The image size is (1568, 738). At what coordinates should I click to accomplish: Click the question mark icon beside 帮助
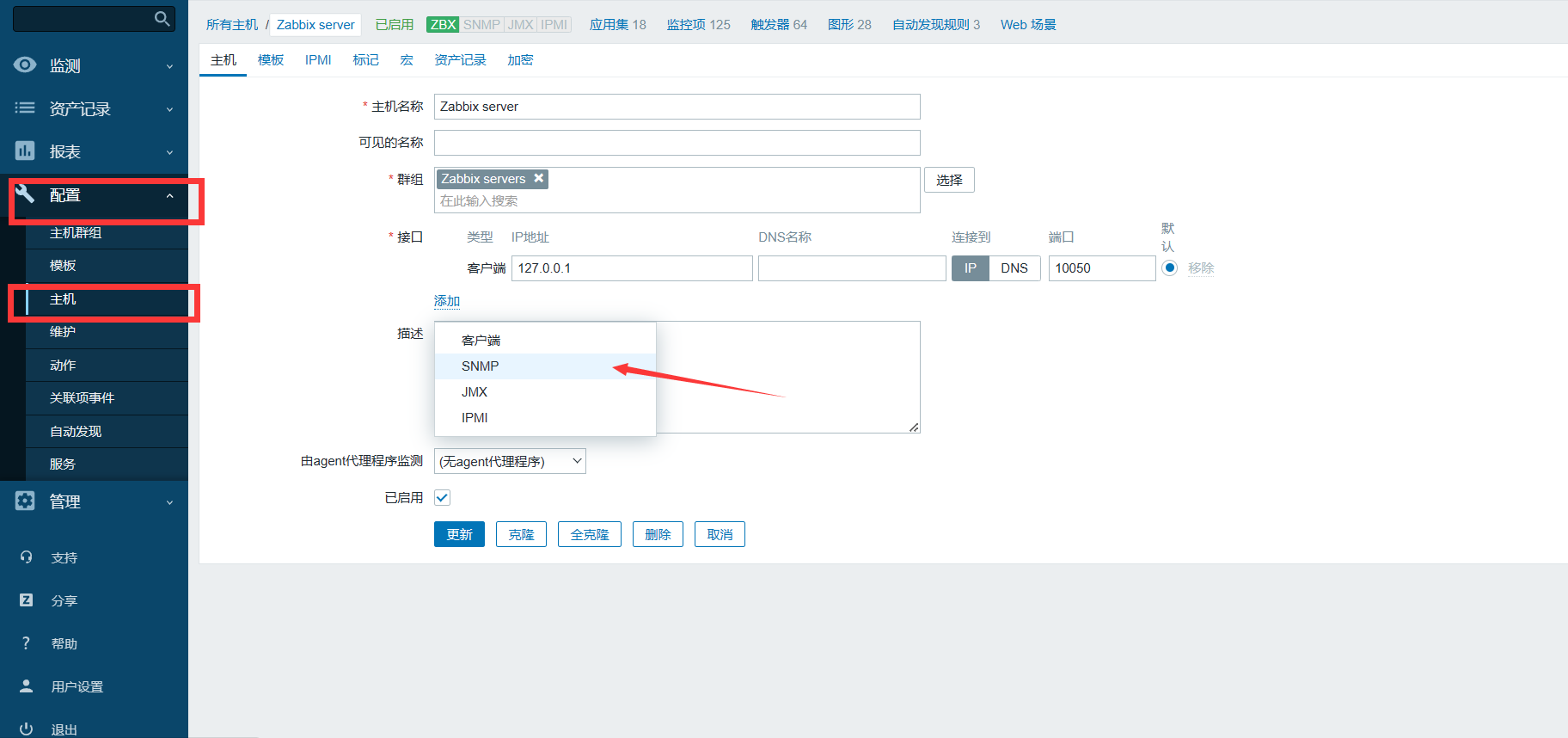tap(26, 643)
